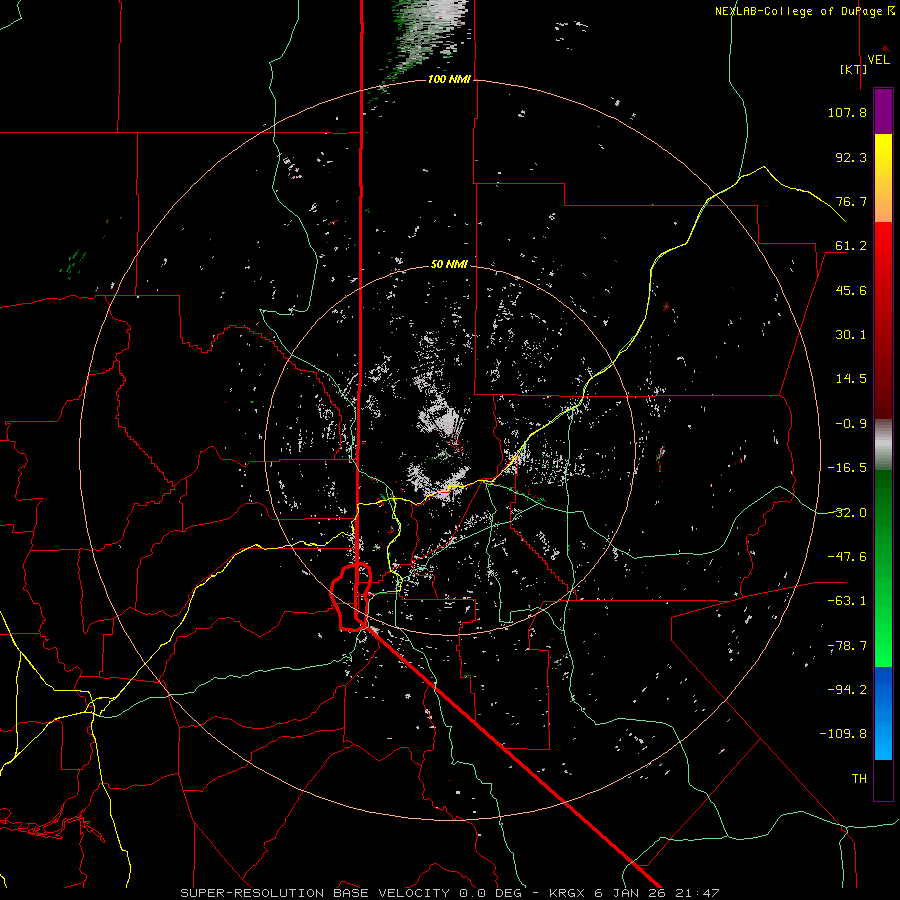
Task: Click the 14.5 legend value
Action: [x=851, y=379]
